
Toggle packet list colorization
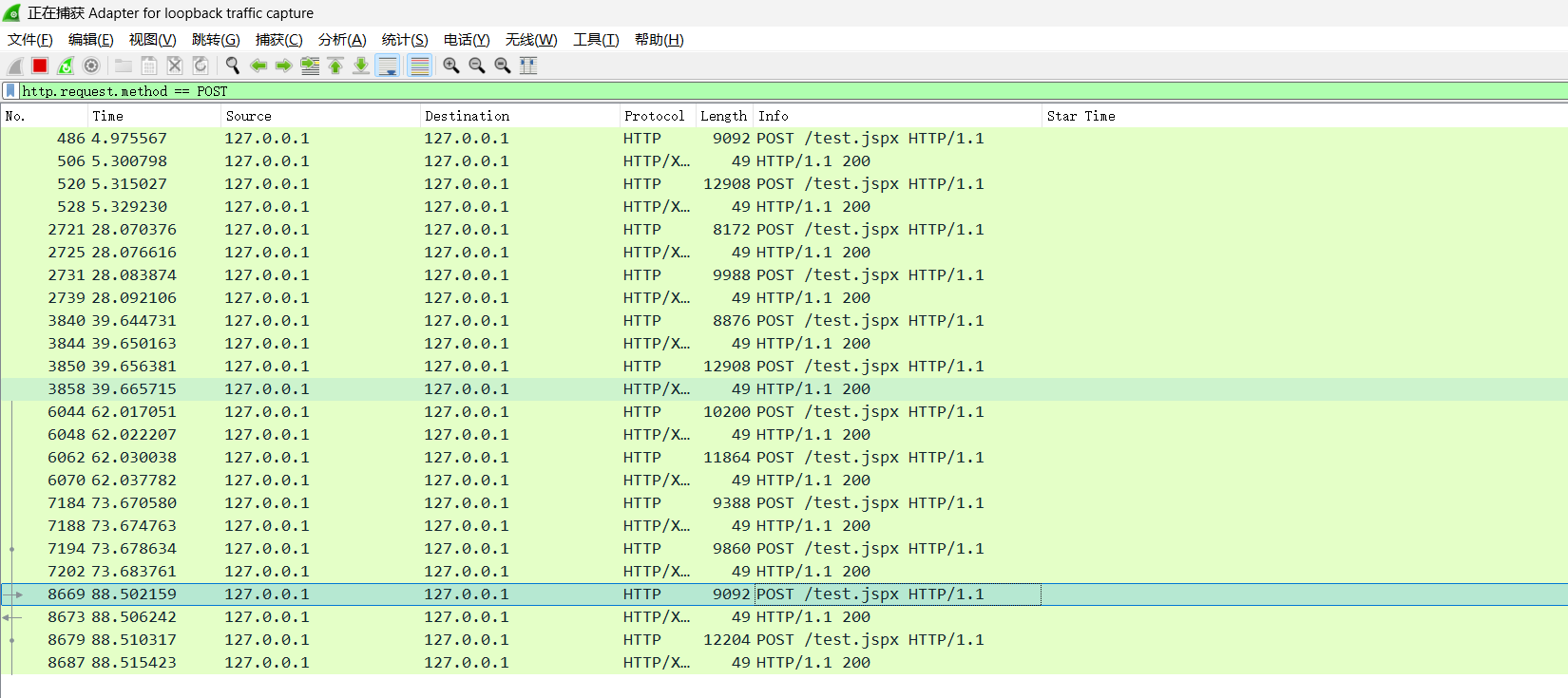(419, 66)
